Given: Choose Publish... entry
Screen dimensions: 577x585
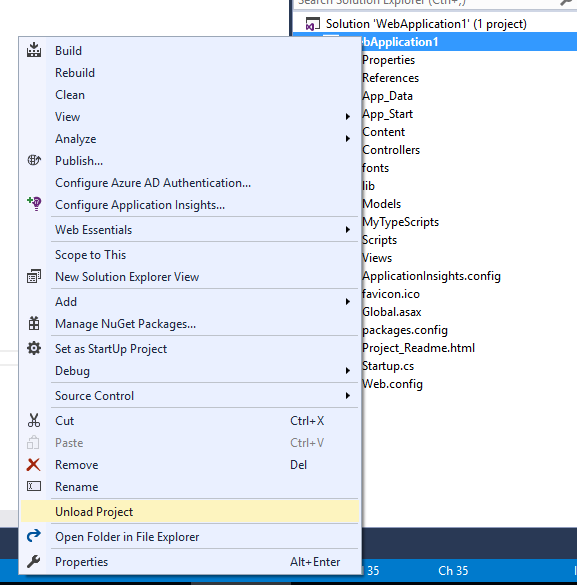Looking at the screenshot, I should pos(190,160).
